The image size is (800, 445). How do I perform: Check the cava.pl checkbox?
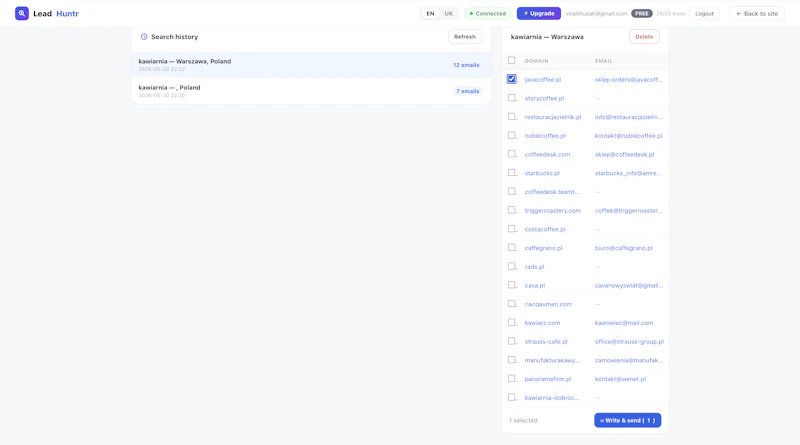pyautogui.click(x=512, y=285)
